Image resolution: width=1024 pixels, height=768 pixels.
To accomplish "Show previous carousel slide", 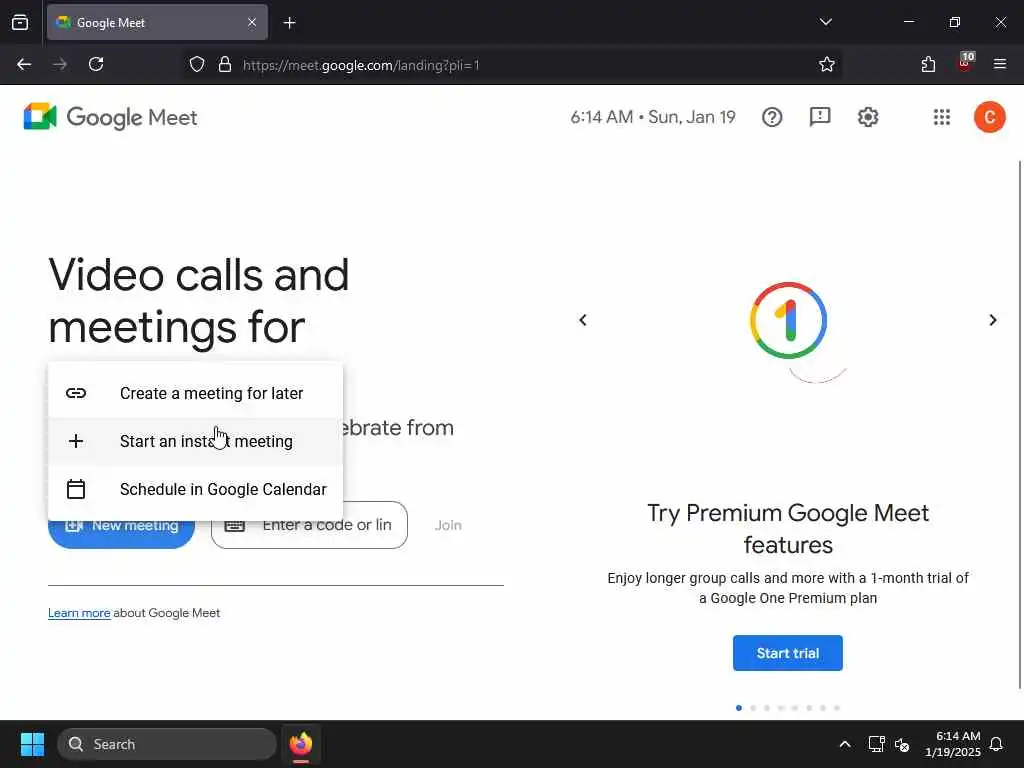I will (x=583, y=320).
